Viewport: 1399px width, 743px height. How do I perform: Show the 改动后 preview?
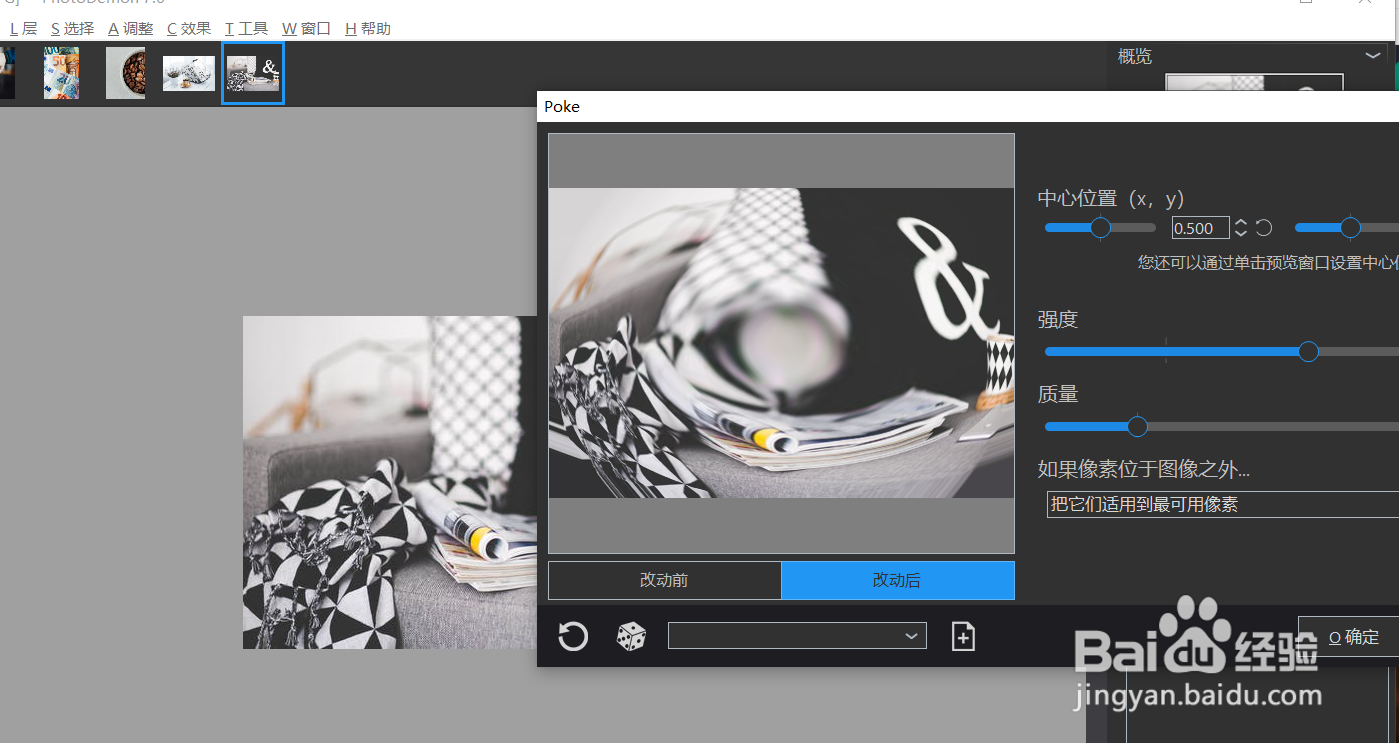[x=897, y=580]
